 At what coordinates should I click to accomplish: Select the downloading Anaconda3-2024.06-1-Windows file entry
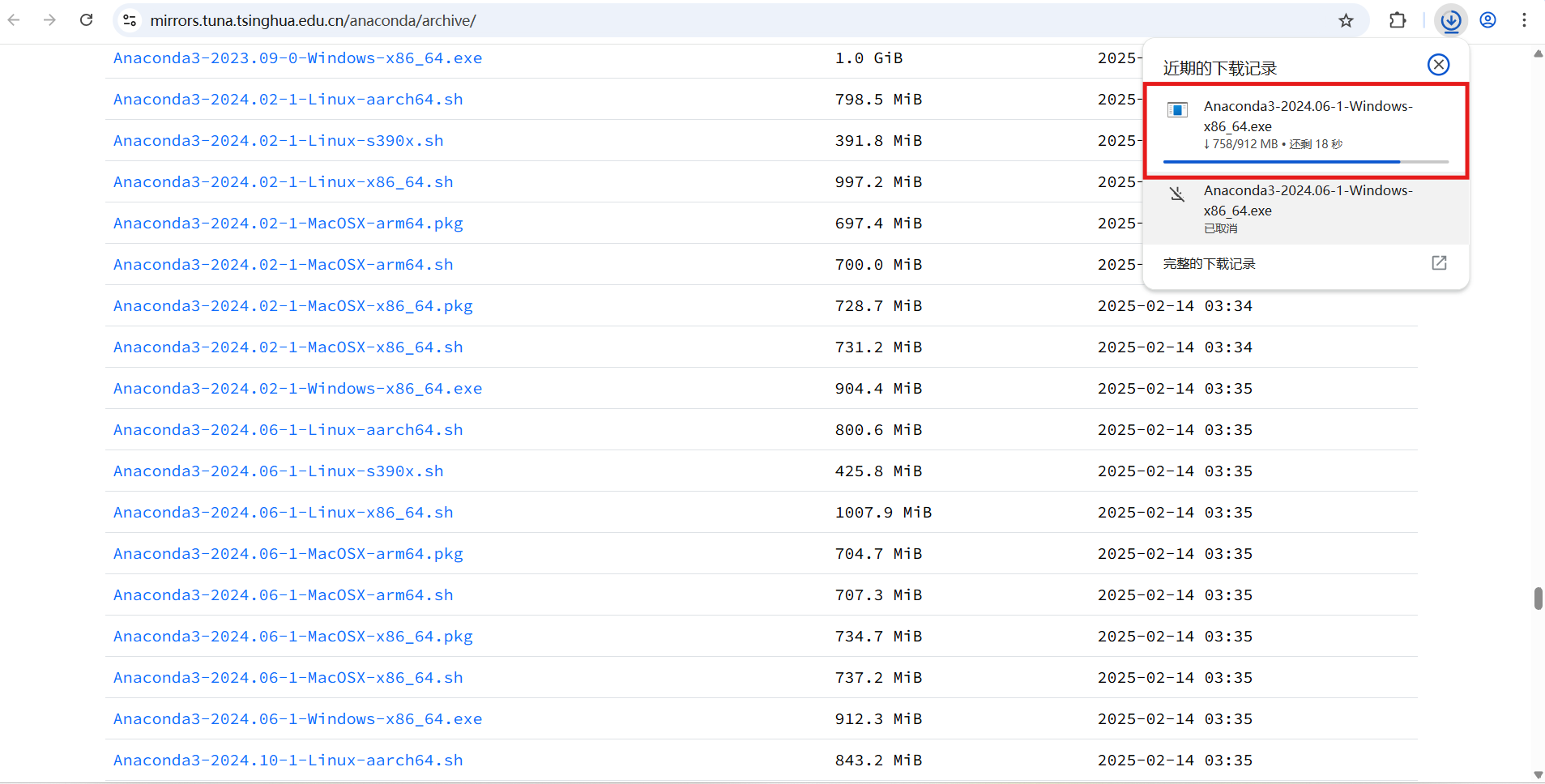coord(1305,130)
